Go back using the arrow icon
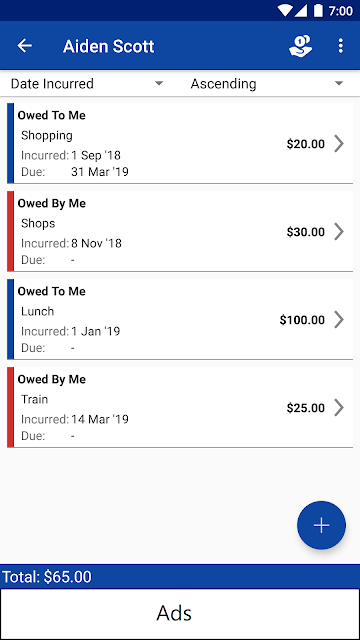The height and width of the screenshot is (640, 360). pyautogui.click(x=24, y=46)
